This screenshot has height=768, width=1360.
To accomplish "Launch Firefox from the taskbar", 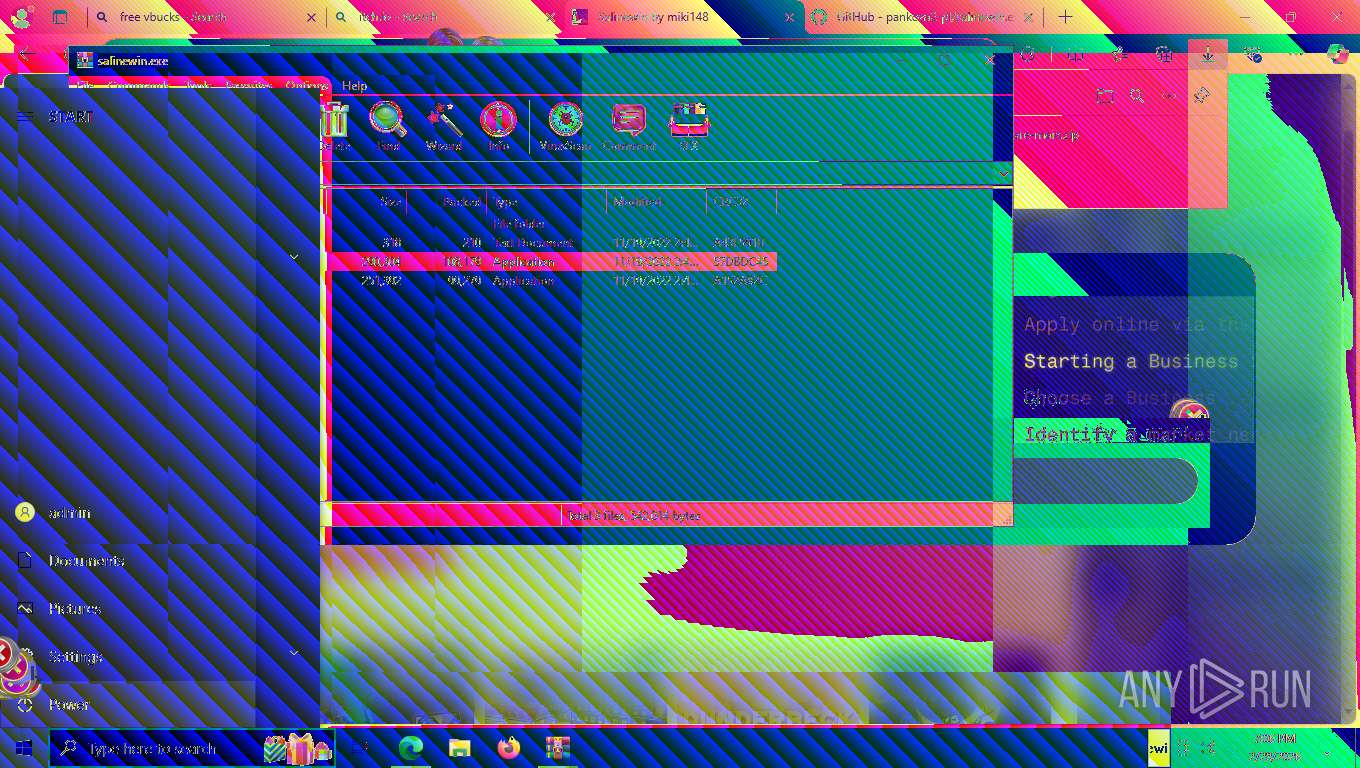I will point(509,748).
